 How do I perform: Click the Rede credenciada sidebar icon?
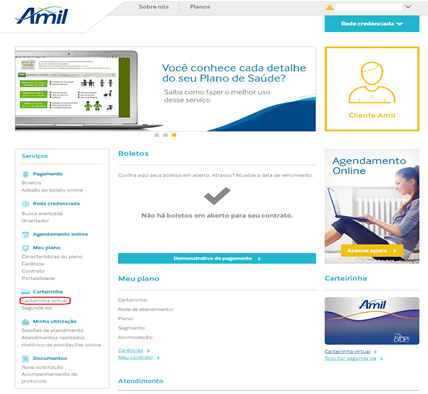(x=25, y=204)
